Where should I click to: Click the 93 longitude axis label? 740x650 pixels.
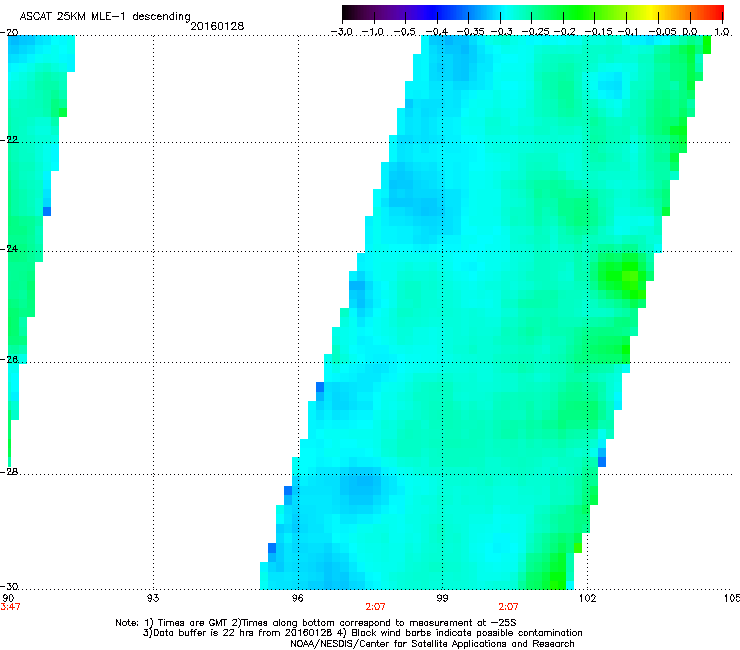click(153, 598)
